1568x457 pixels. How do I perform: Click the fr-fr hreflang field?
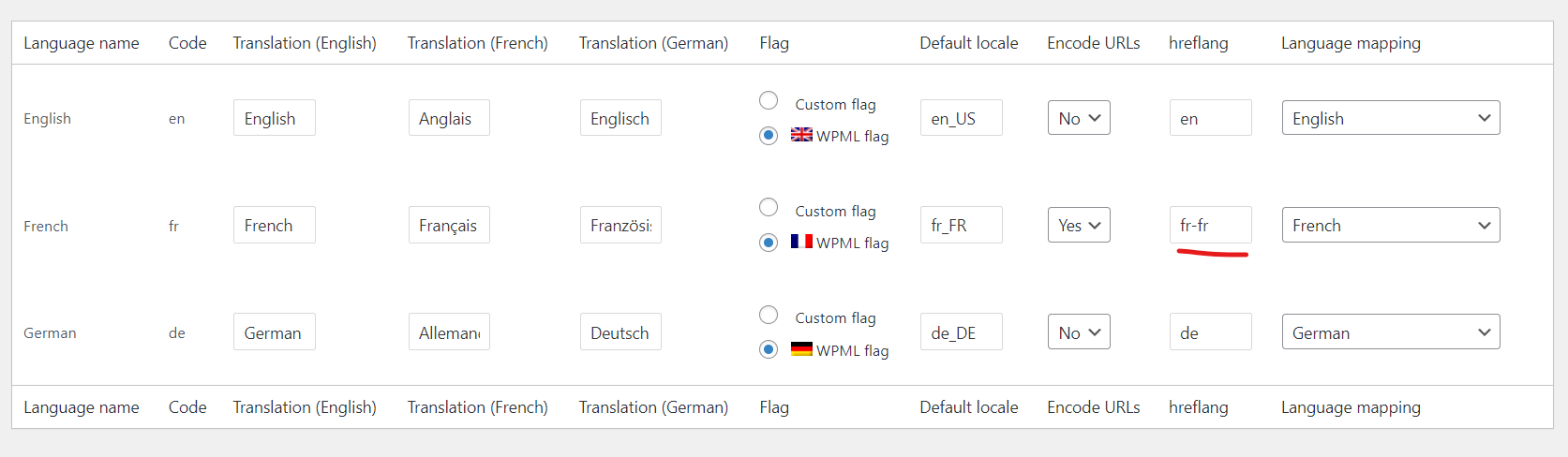[x=1210, y=225]
